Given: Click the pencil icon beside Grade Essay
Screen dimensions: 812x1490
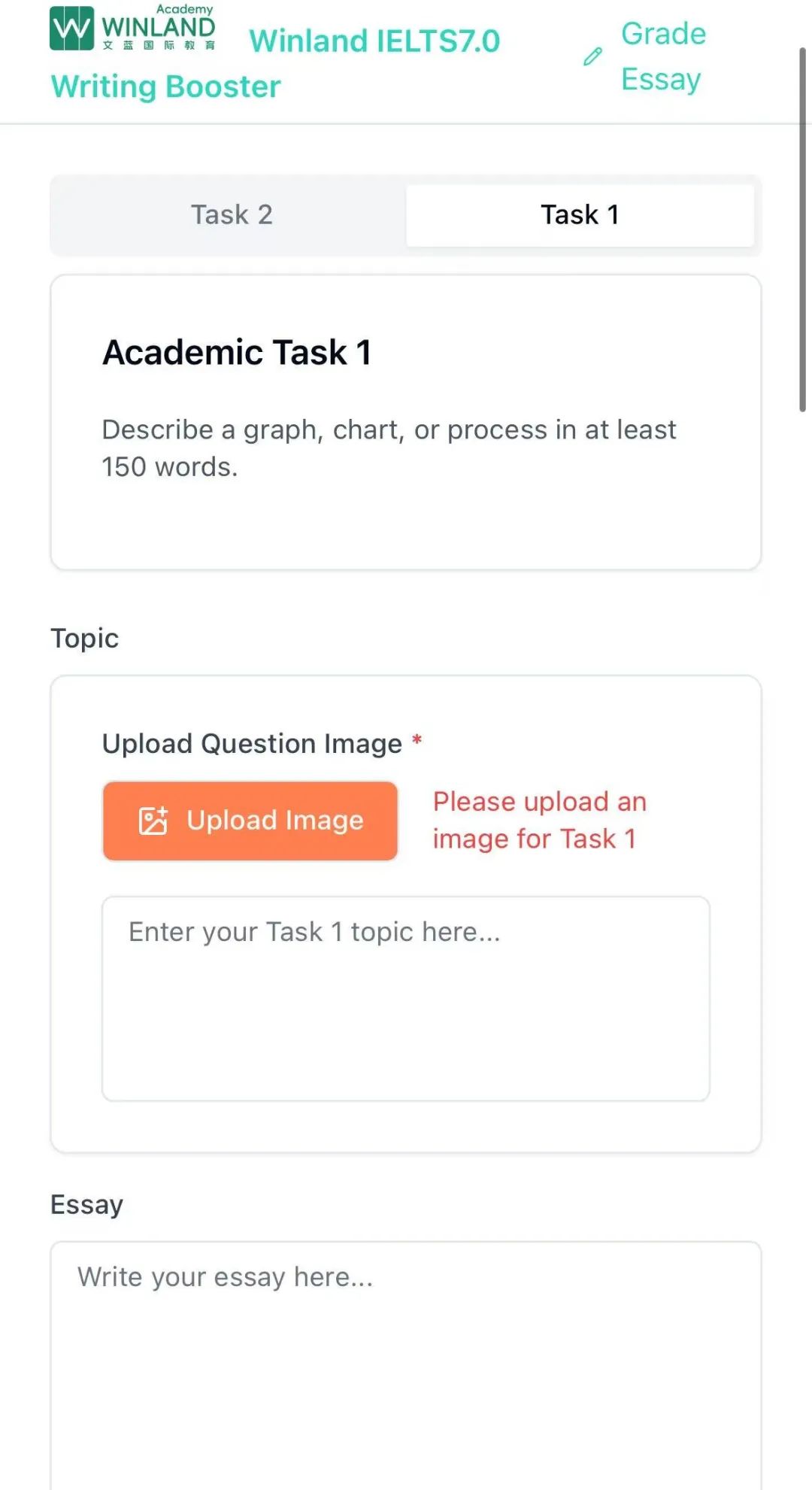Looking at the screenshot, I should [x=592, y=56].
